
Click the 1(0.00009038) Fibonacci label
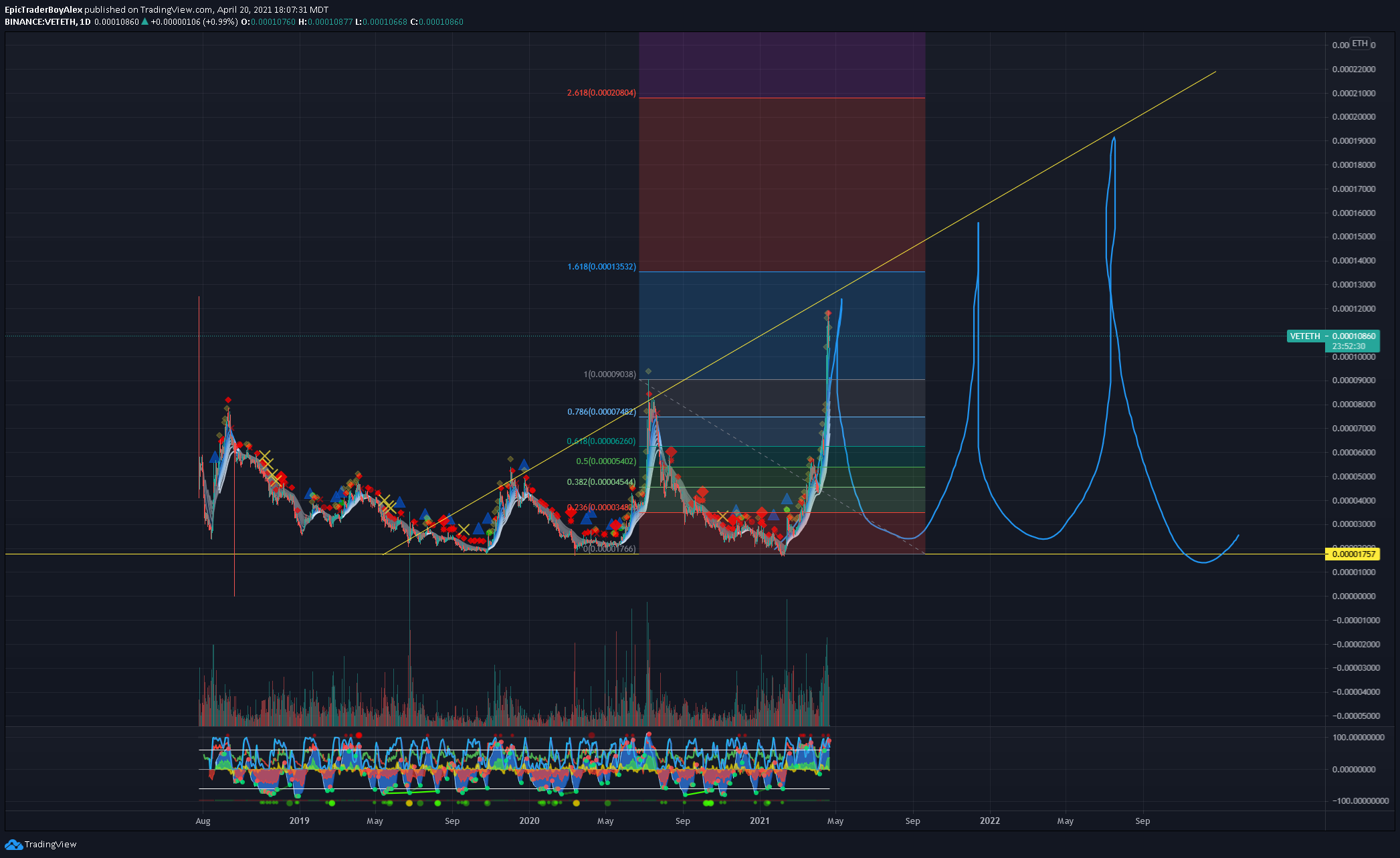(x=609, y=374)
